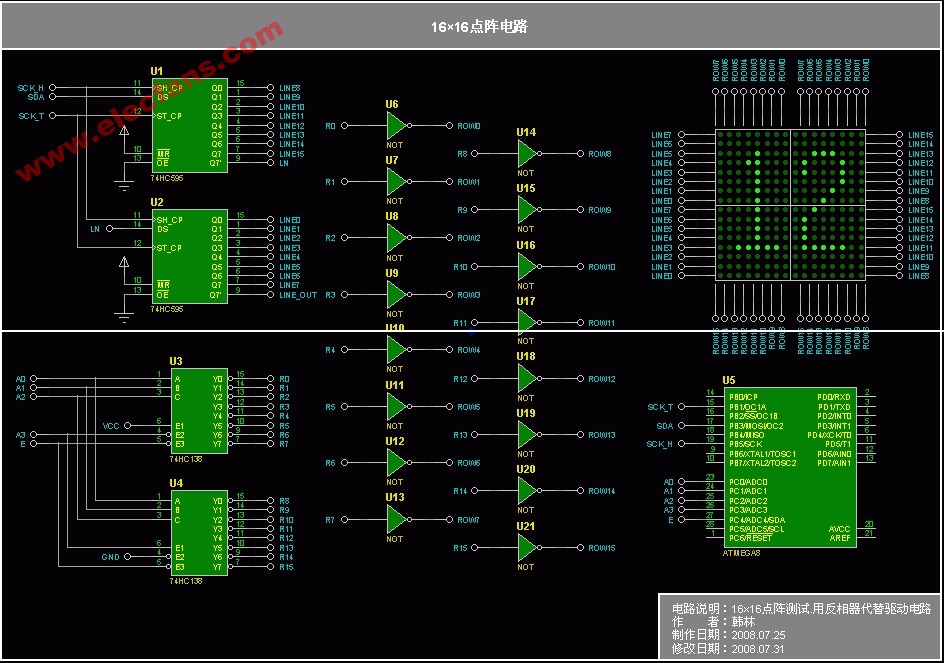Click the 16x16 LED dot matrix display

pyautogui.click(x=790, y=205)
